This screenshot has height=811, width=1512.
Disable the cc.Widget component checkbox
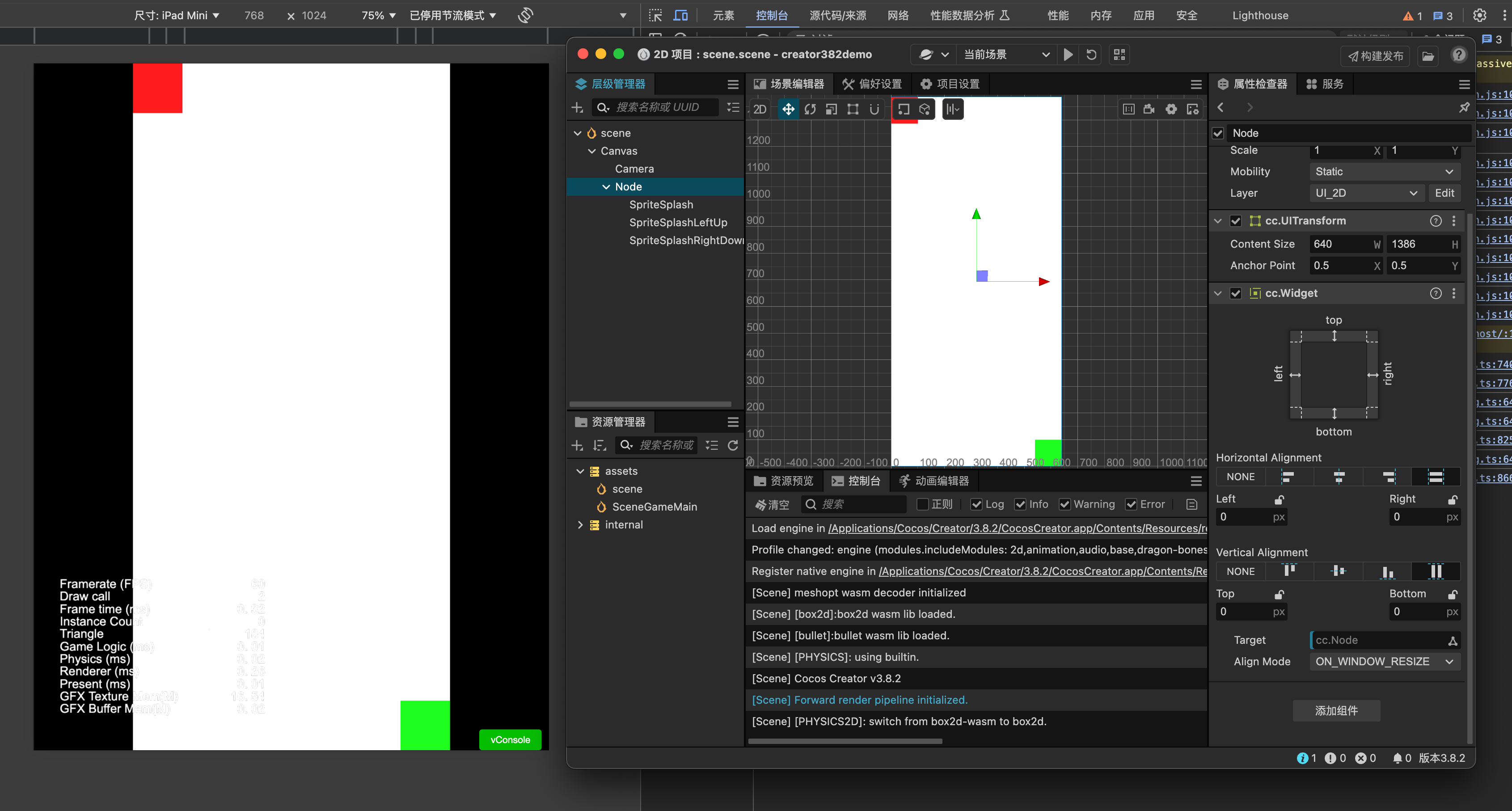pos(1236,293)
